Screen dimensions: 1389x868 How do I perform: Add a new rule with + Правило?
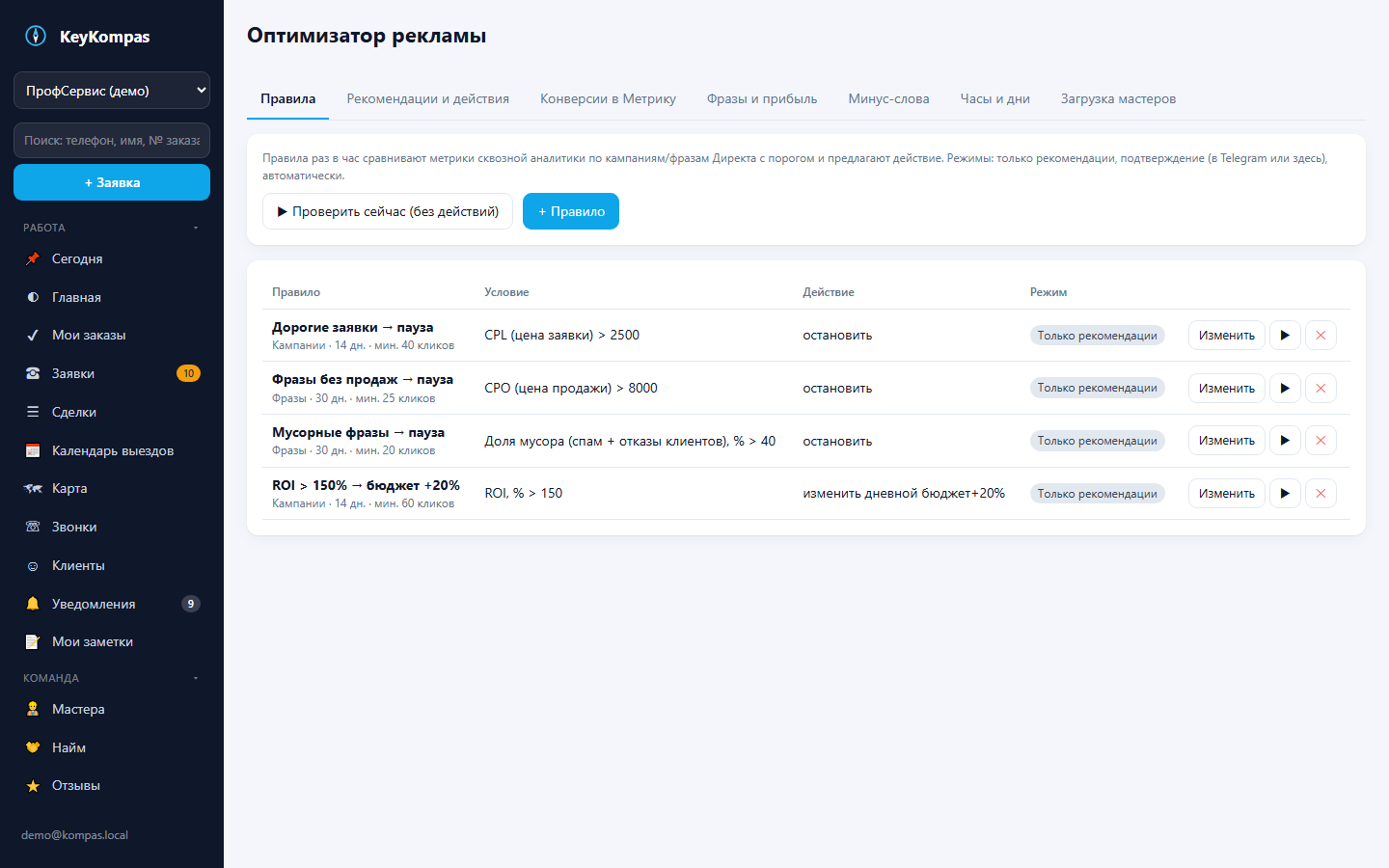pos(571,211)
